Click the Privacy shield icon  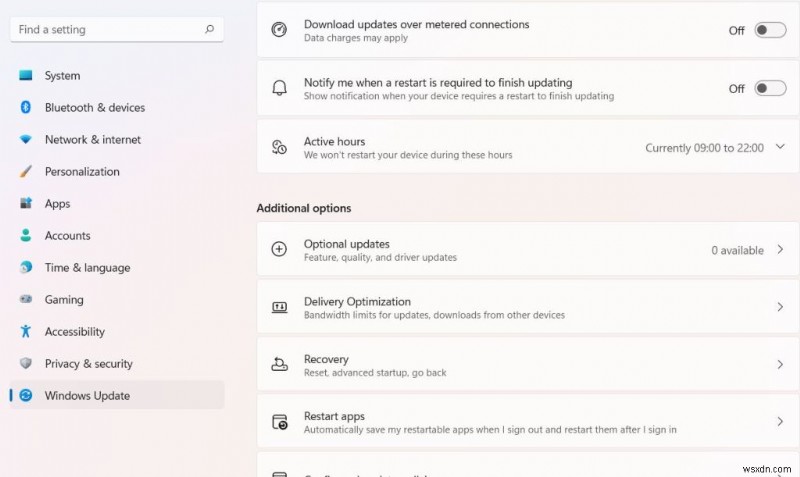click(26, 363)
